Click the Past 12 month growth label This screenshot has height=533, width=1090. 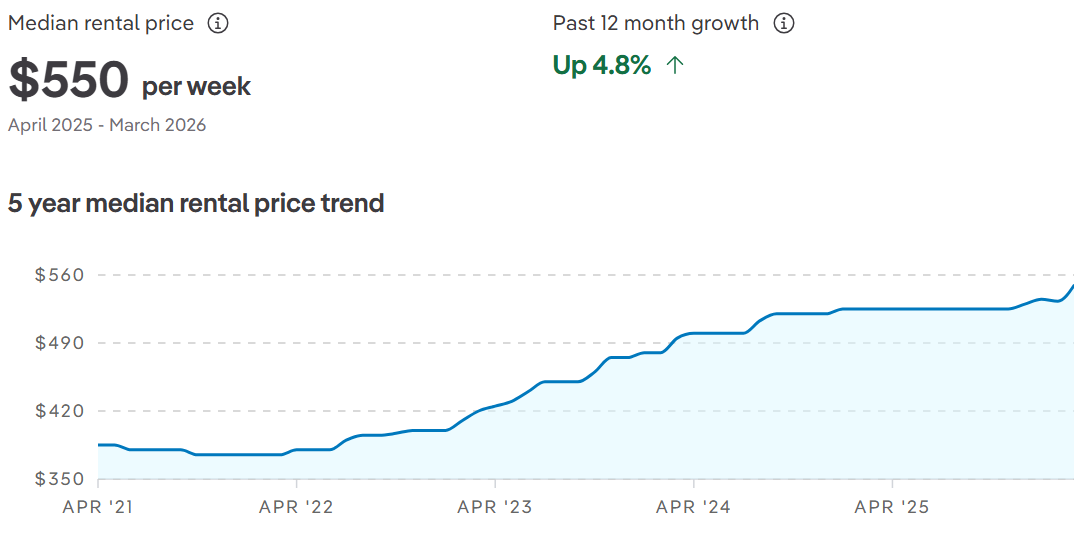(x=656, y=23)
